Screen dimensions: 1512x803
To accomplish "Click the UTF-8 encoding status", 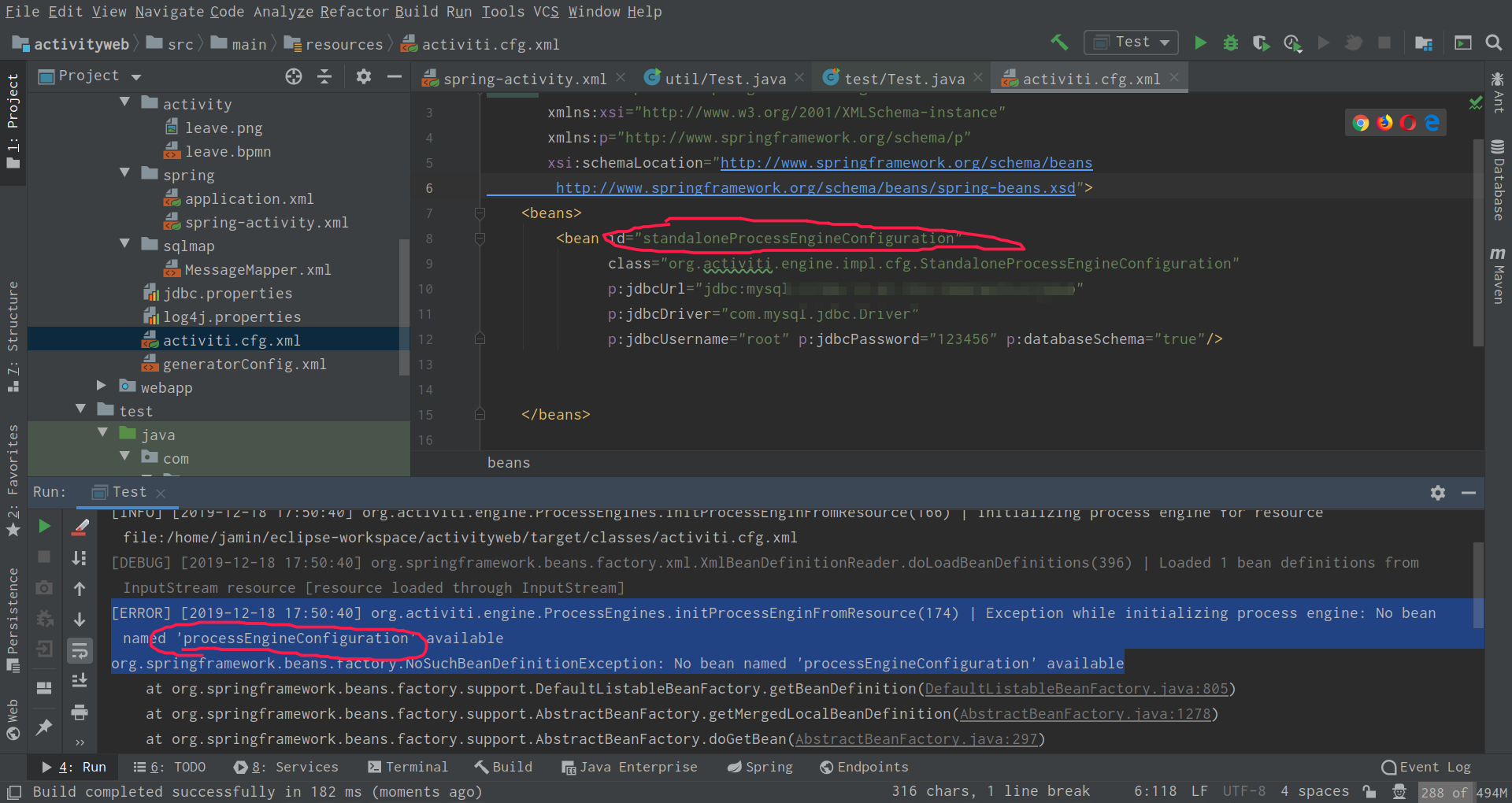I will [x=1244, y=791].
